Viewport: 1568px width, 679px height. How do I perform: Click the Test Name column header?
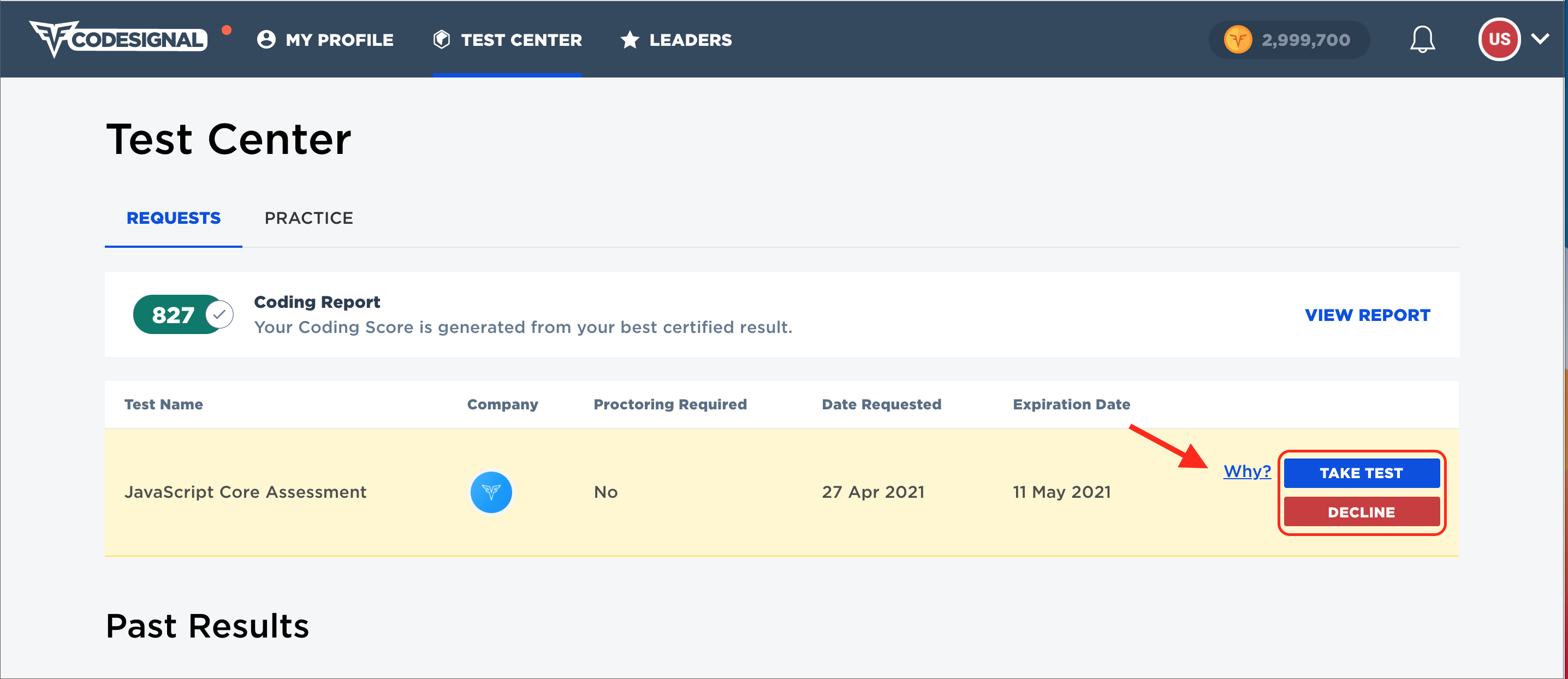tap(163, 404)
